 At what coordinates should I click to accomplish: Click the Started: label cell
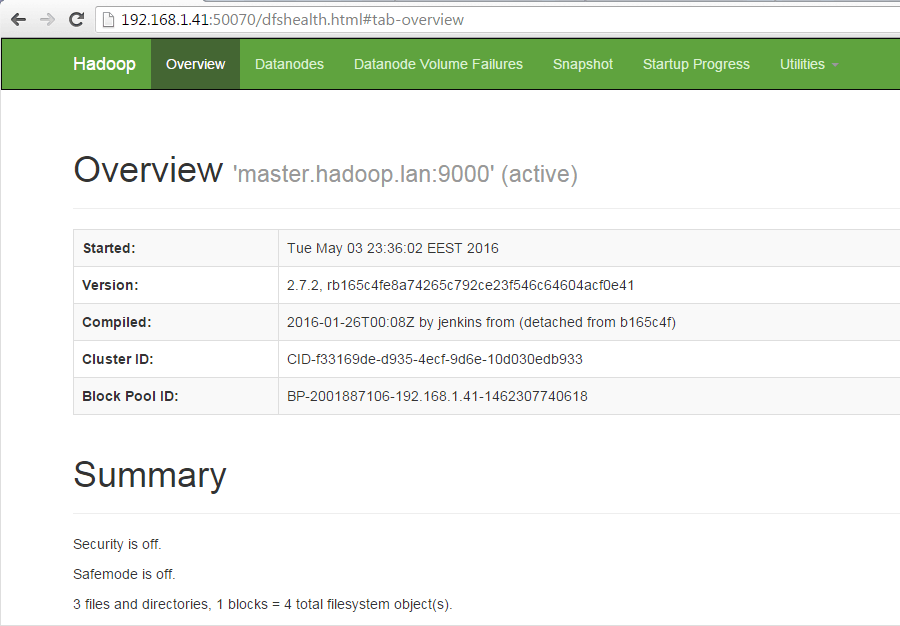point(176,248)
